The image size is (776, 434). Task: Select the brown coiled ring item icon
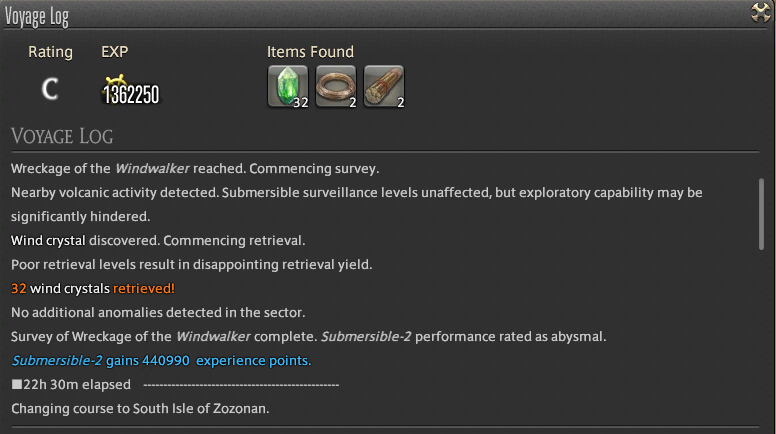[x=336, y=87]
